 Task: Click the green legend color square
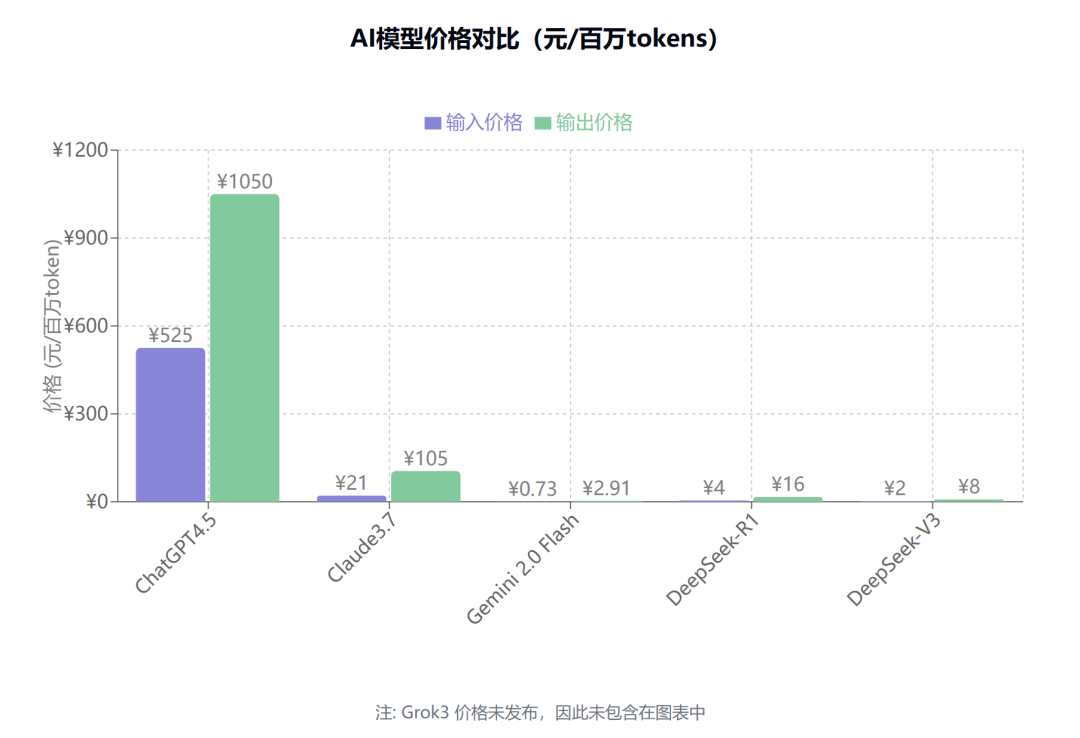(543, 123)
